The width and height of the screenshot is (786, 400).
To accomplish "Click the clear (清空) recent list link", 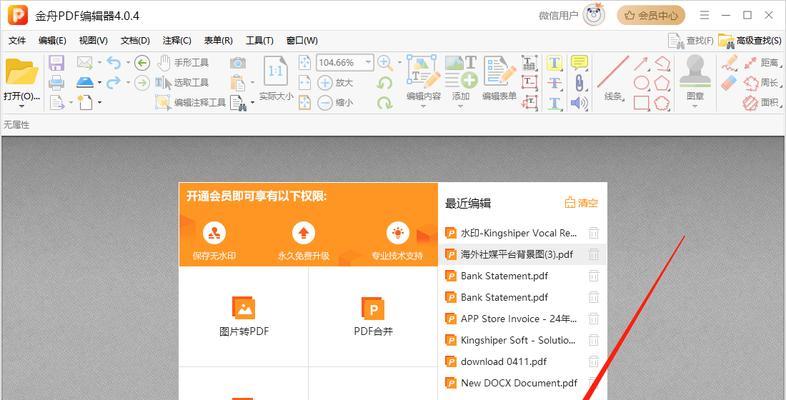I will 581,203.
